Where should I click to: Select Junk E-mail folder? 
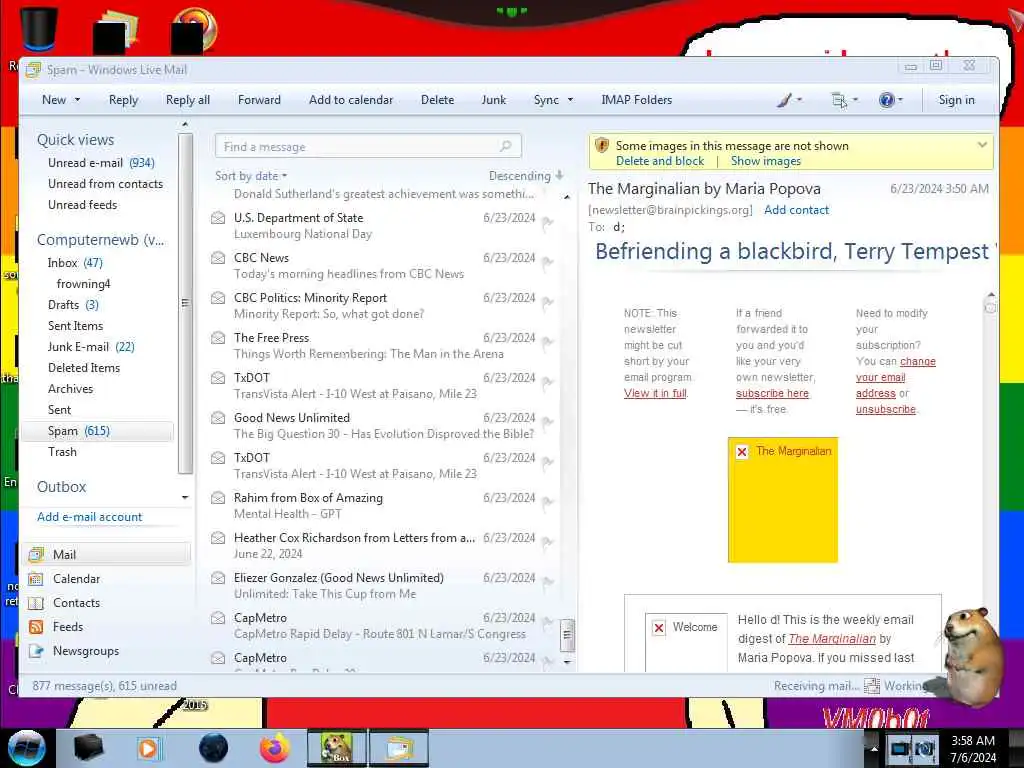click(91, 347)
